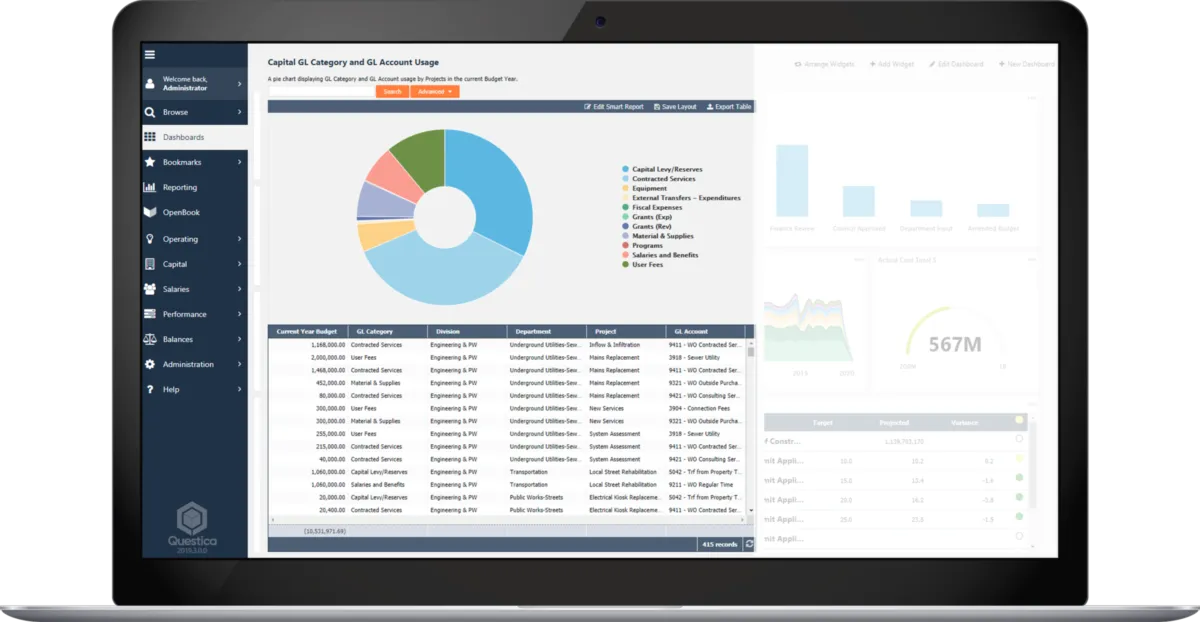Sort by Division column header

(467, 331)
